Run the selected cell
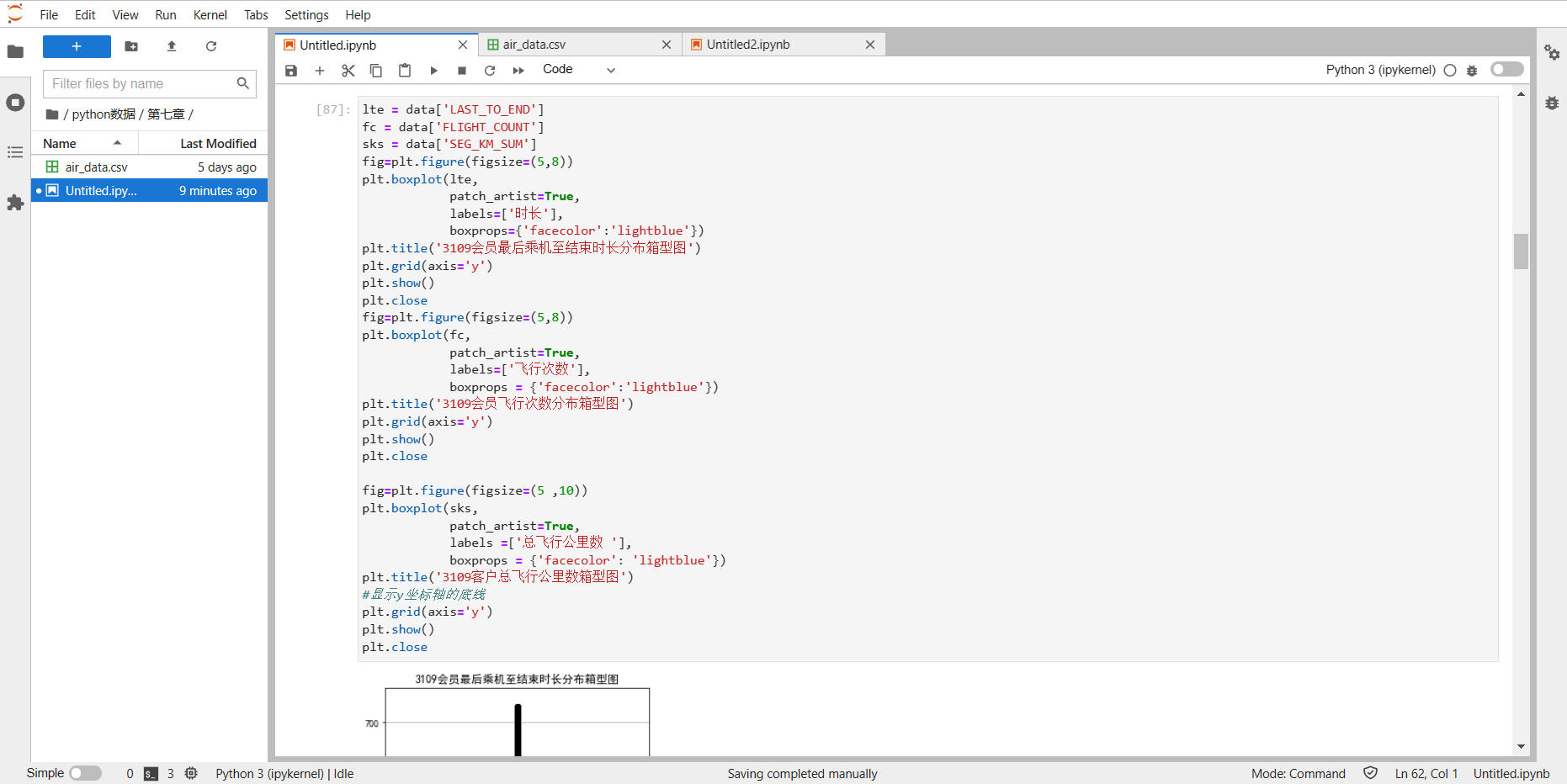This screenshot has width=1567, height=784. (433, 71)
